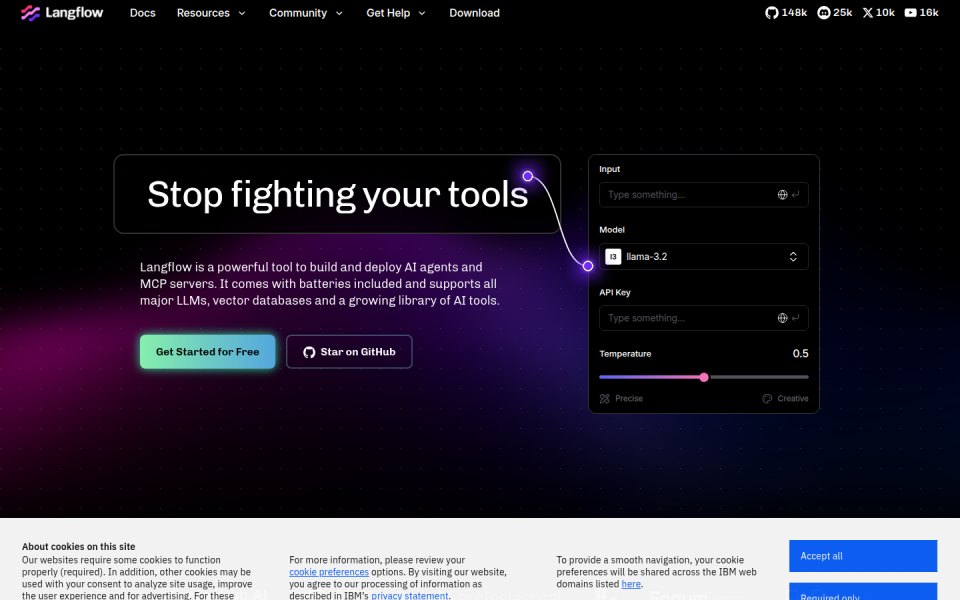This screenshot has width=960, height=600.
Task: Click return arrow icon in API Key field
Action: point(795,318)
